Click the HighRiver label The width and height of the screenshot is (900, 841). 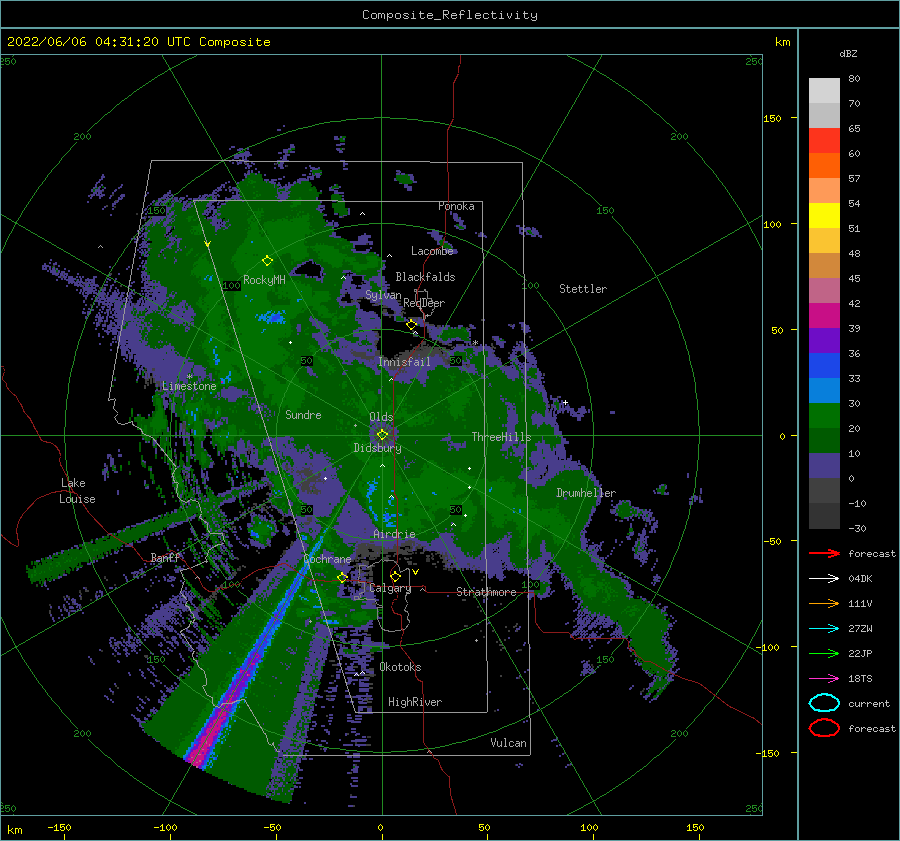(x=415, y=702)
